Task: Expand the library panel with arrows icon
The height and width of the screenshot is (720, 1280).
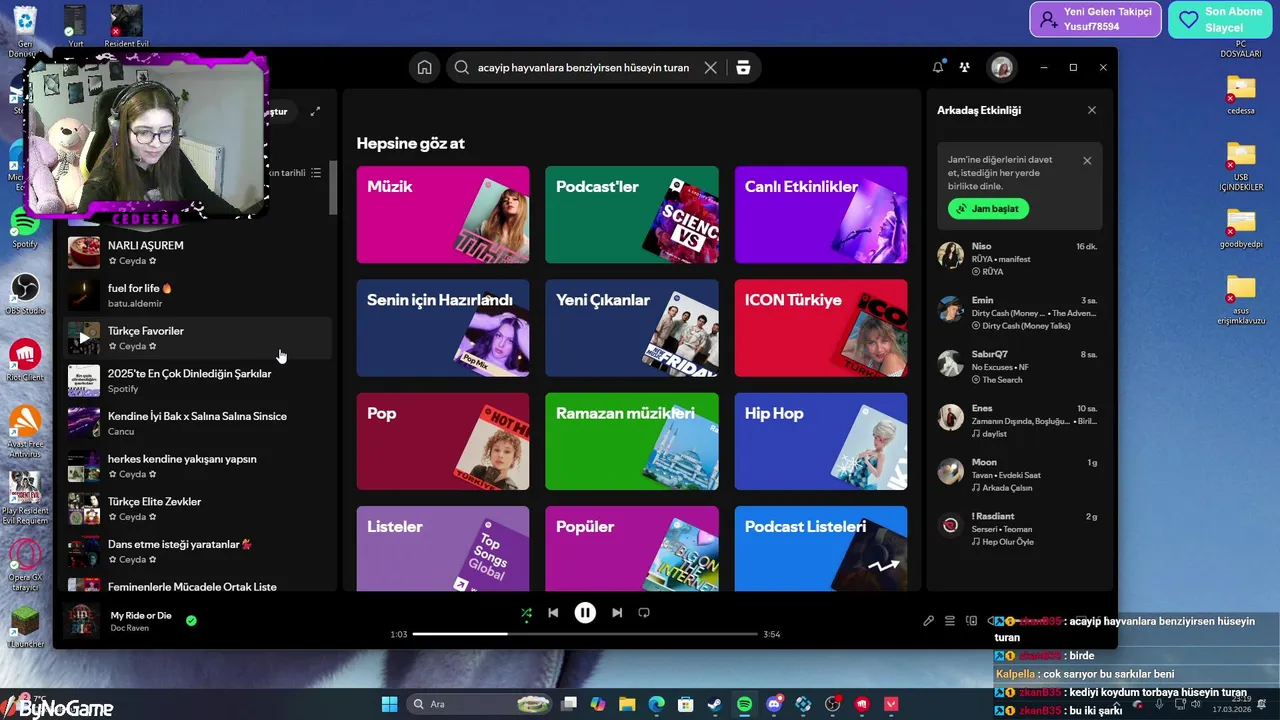Action: coord(315,111)
